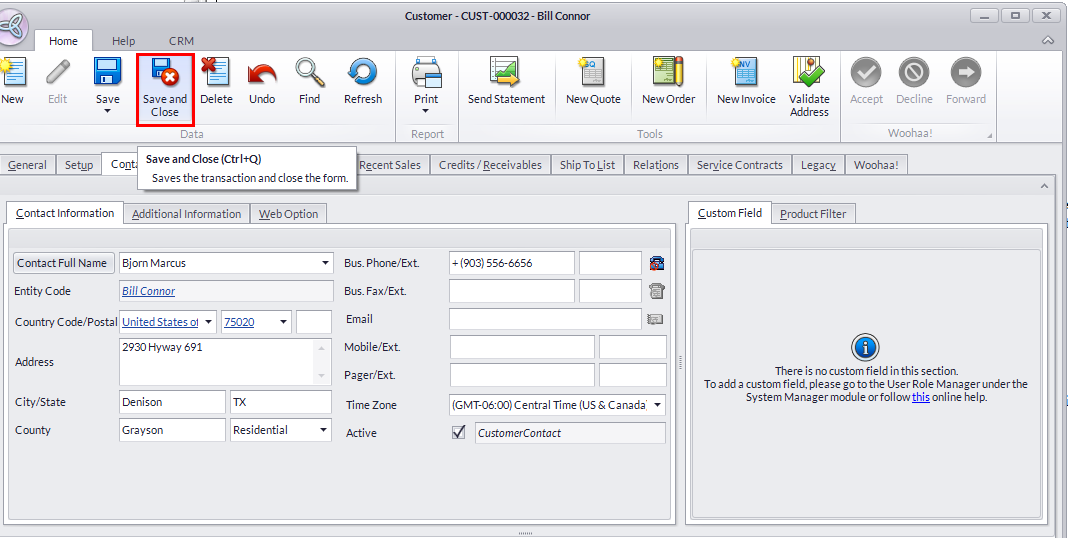This screenshot has height=538, width=1068.
Task: Click into the Email input field
Action: 544,319
